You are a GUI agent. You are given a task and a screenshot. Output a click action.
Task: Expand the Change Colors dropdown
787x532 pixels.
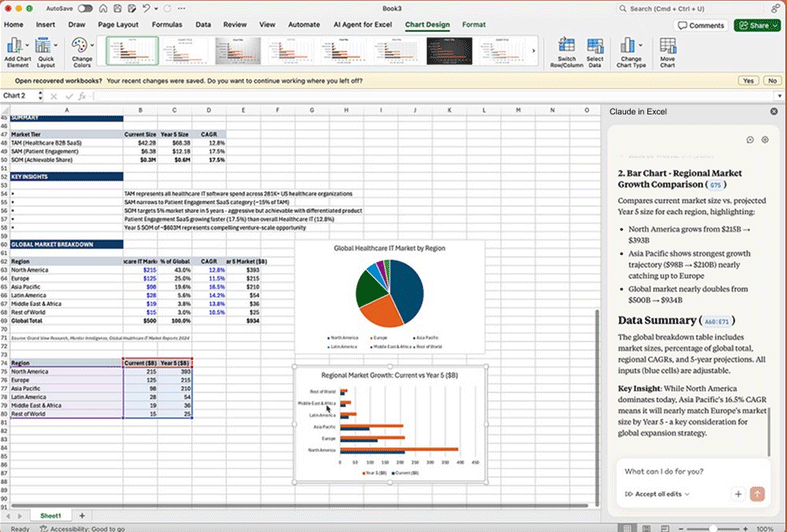coord(80,50)
